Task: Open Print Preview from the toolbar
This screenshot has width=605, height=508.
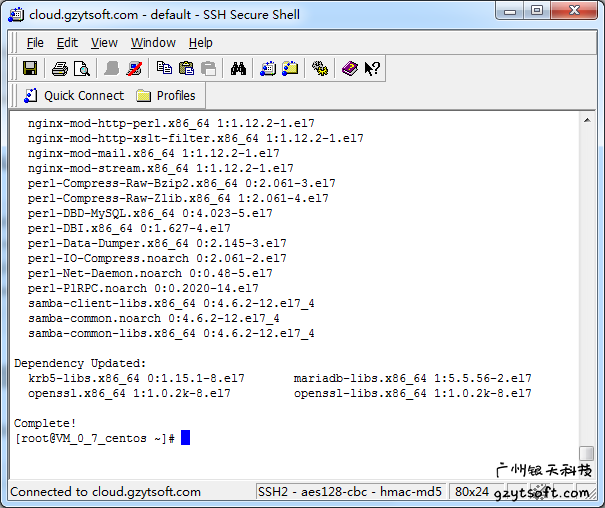Action: point(82,69)
